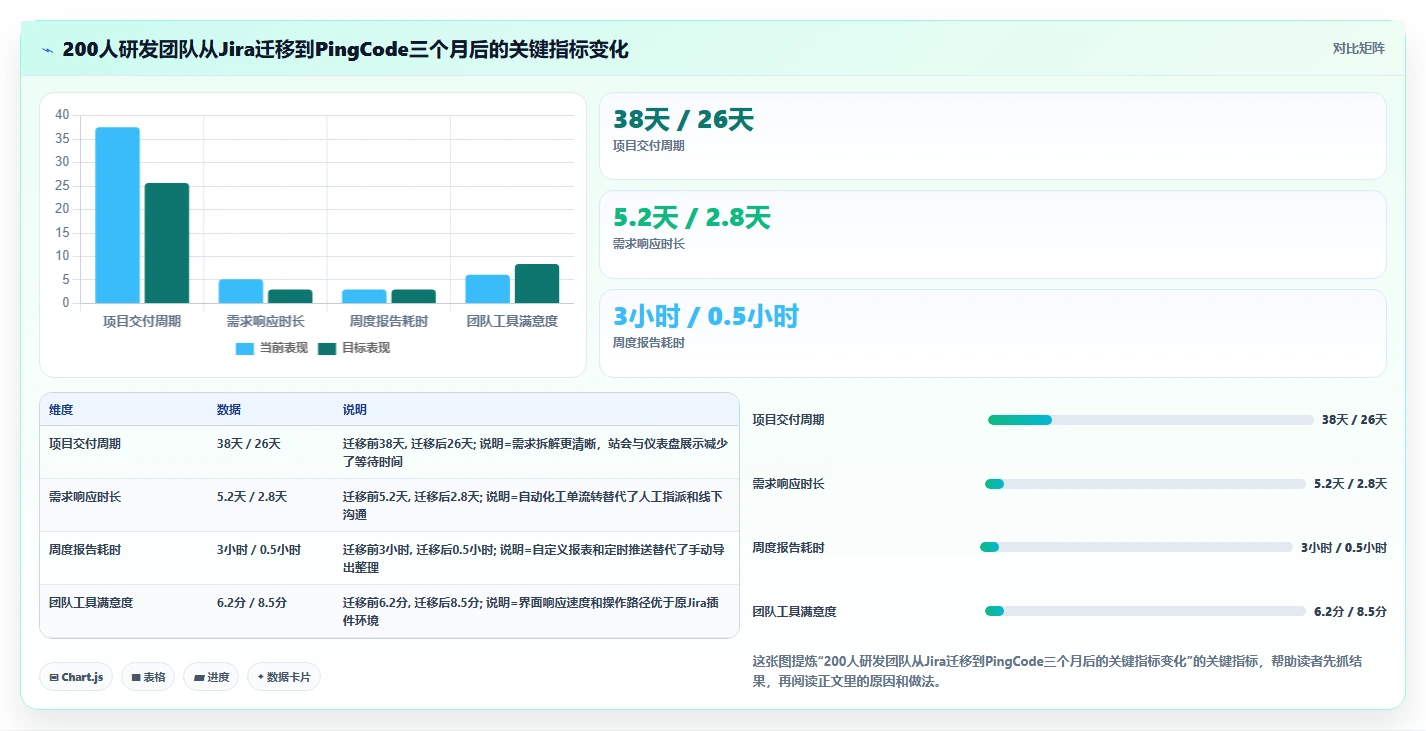
Task: Select the 进度 tag chip
Action: tap(211, 677)
